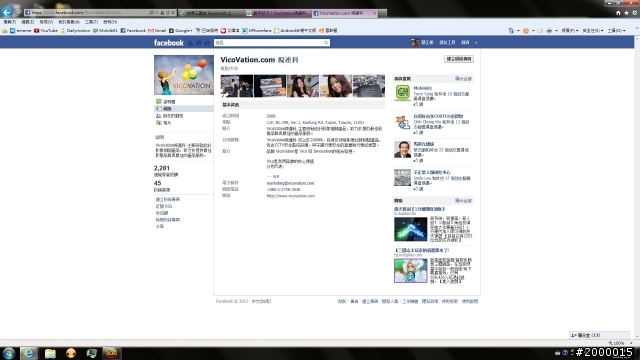Open Google+ bookmark in favorites bar
Image resolution: width=640 pixels, height=360 pixels.
180,31
